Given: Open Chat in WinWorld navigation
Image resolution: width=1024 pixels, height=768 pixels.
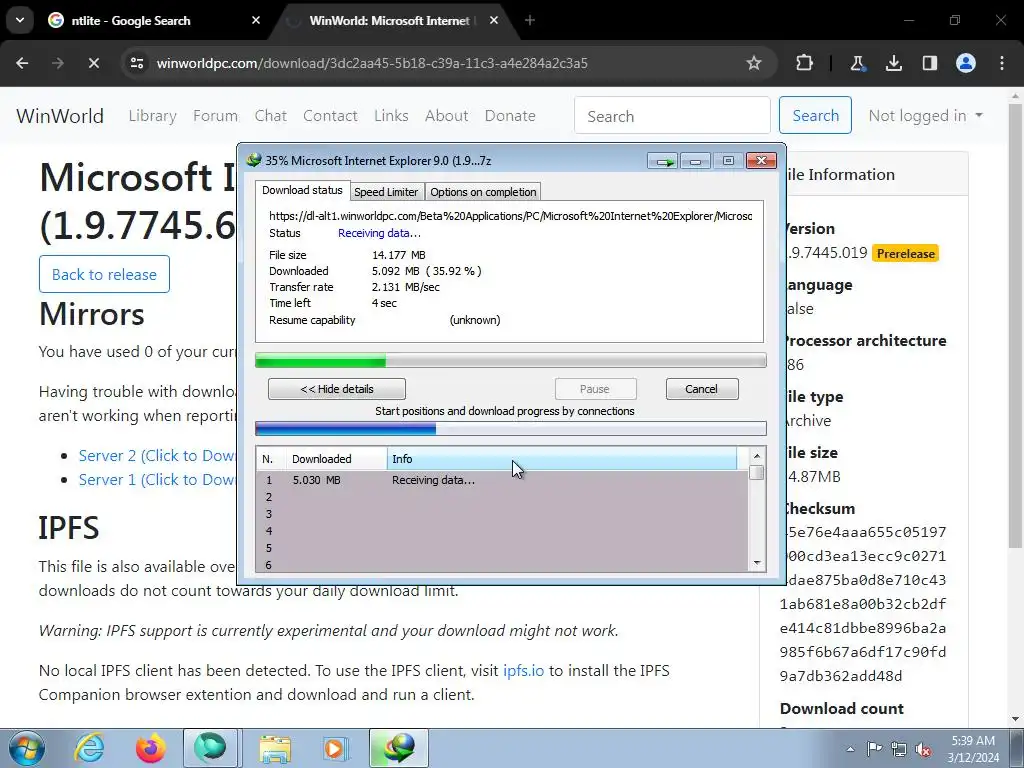Looking at the screenshot, I should coord(270,116).
